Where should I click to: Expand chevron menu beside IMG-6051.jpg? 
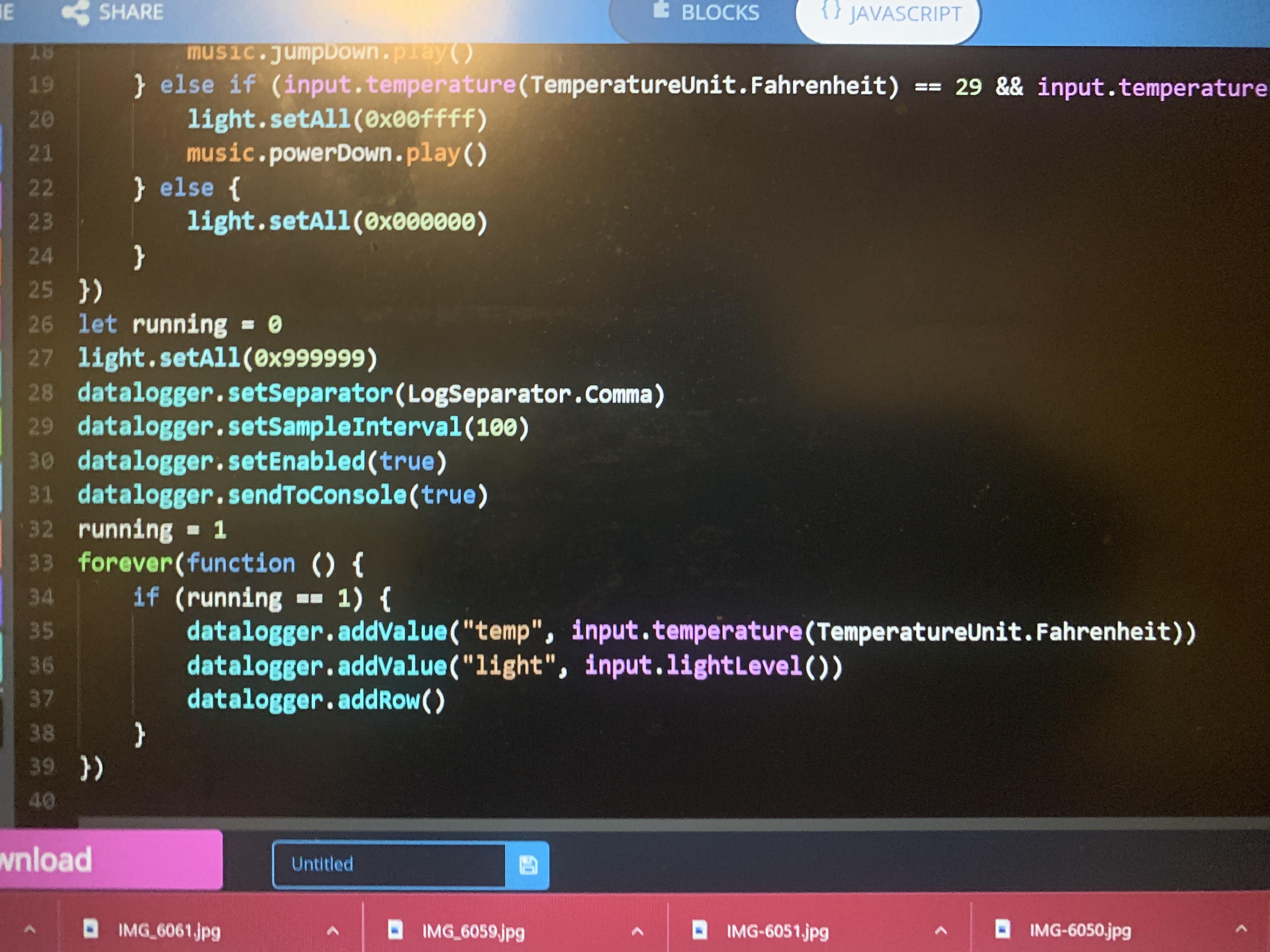click(941, 930)
